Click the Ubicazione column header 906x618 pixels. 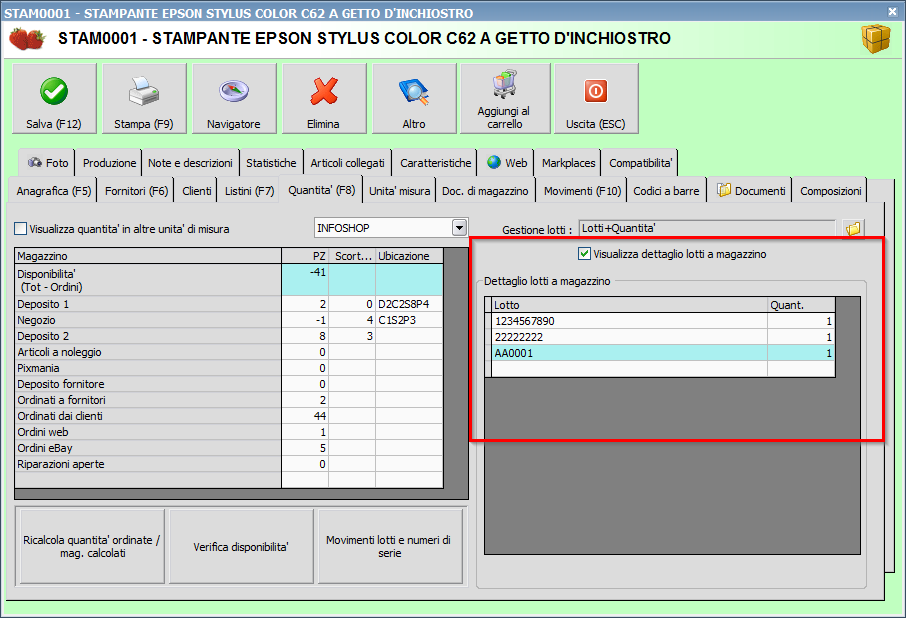(x=409, y=256)
